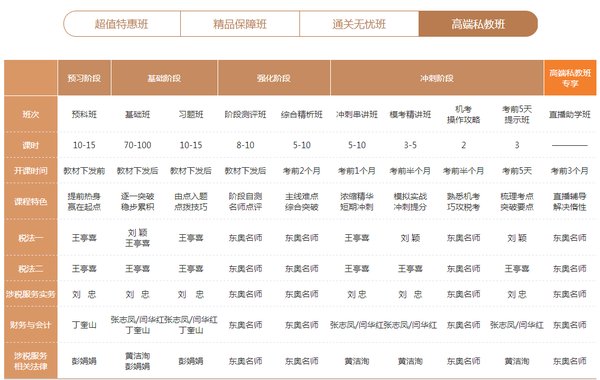The height and width of the screenshot is (380, 600).
Task: Click the 预科班 class cell
Action: coord(84,114)
